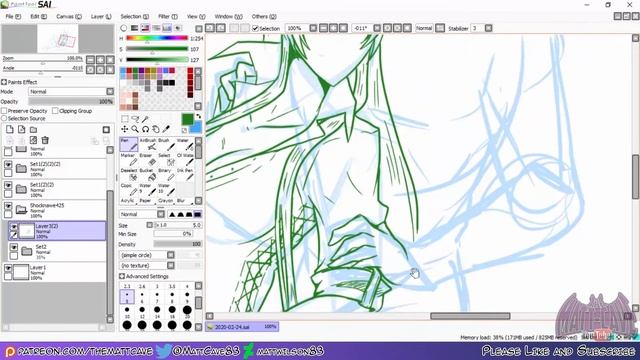Select the Selection Source radio button
Viewport: 640px width, 360px height.
tap(4, 118)
